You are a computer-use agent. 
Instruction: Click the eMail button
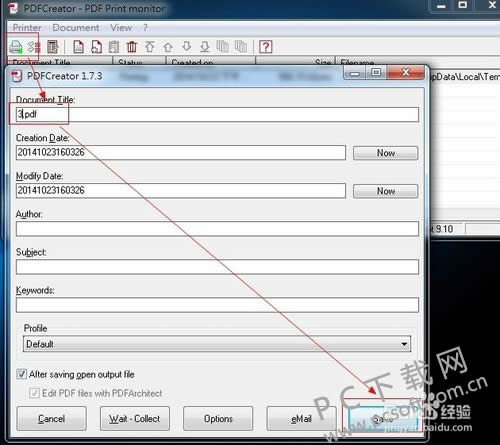coord(301,419)
